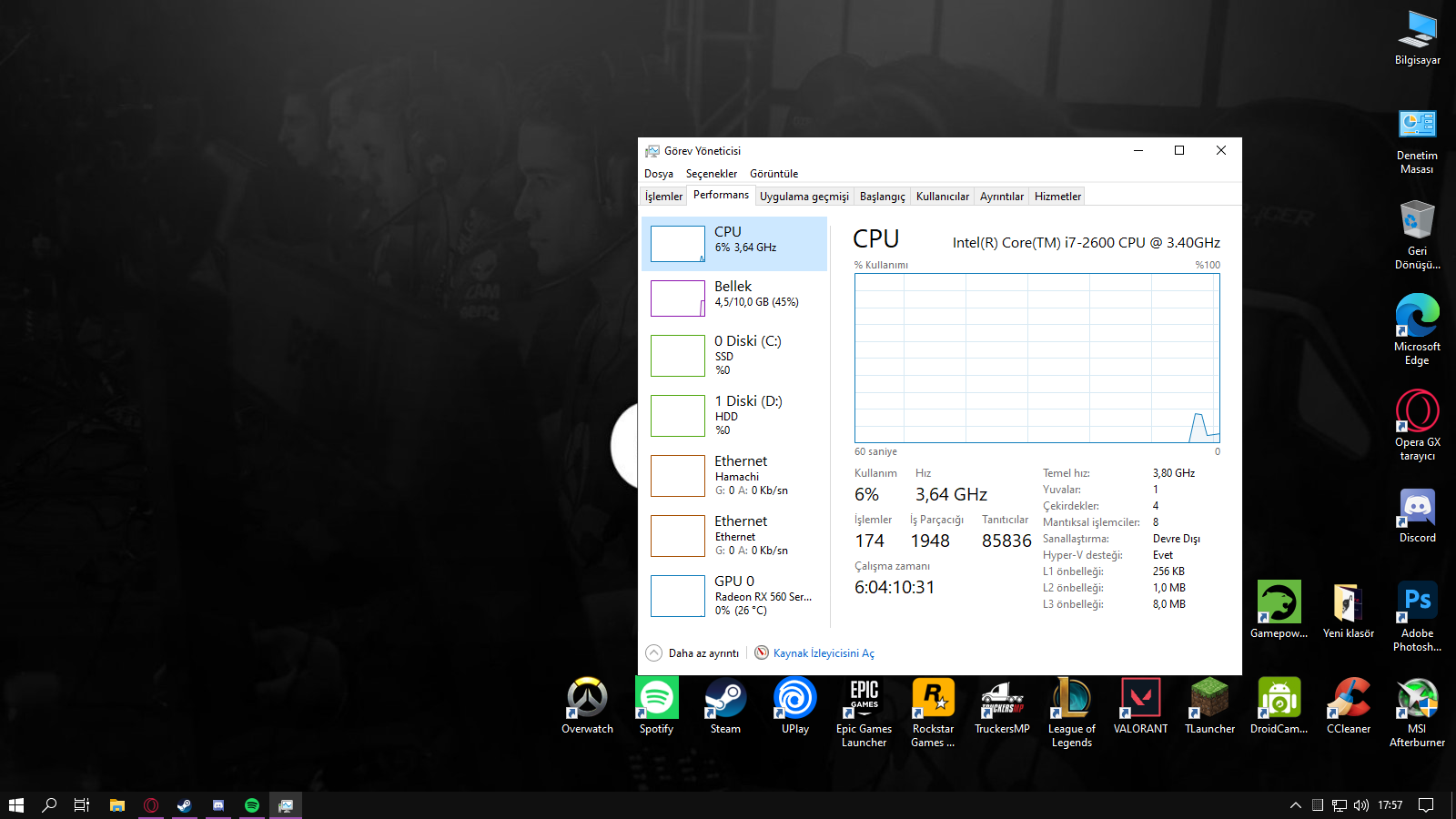Launch Opera GX tarayıcı icon

tap(1417, 425)
